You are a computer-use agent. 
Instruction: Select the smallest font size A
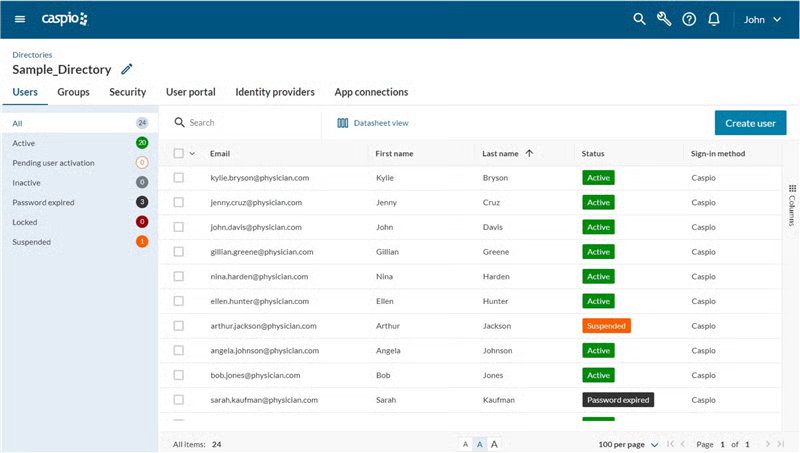pos(465,444)
